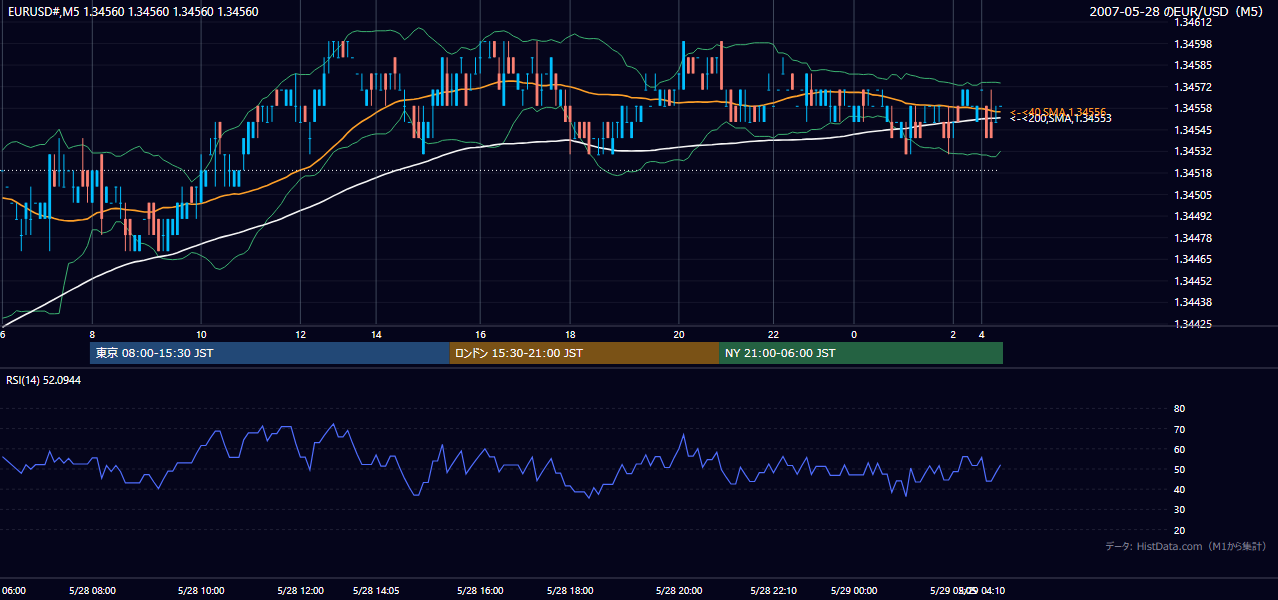Click price axis label 1.34572
The image size is (1278, 600).
pyautogui.click(x=1195, y=87)
